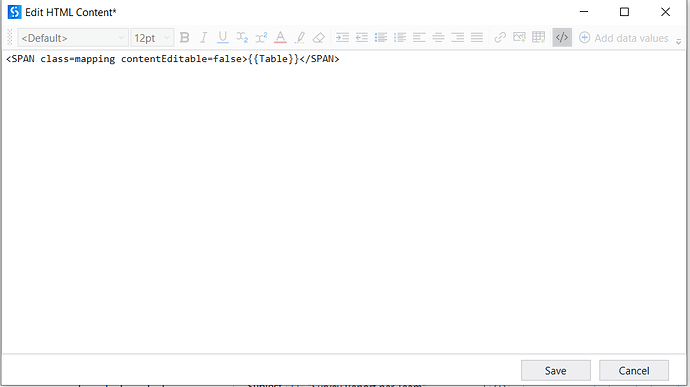Open the 12pt font size dropdown

[152, 38]
